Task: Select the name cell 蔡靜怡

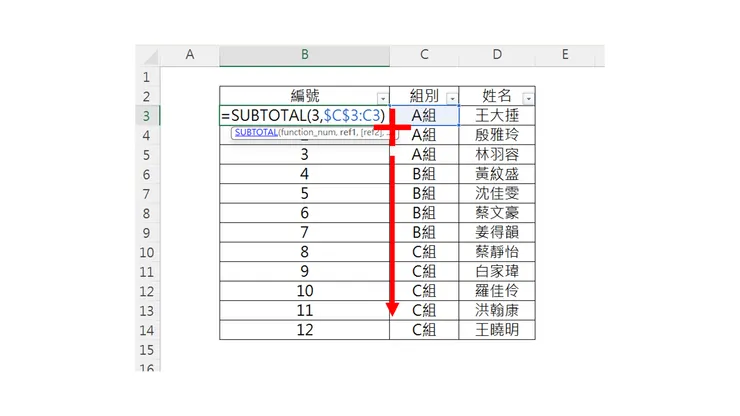Action: click(497, 252)
